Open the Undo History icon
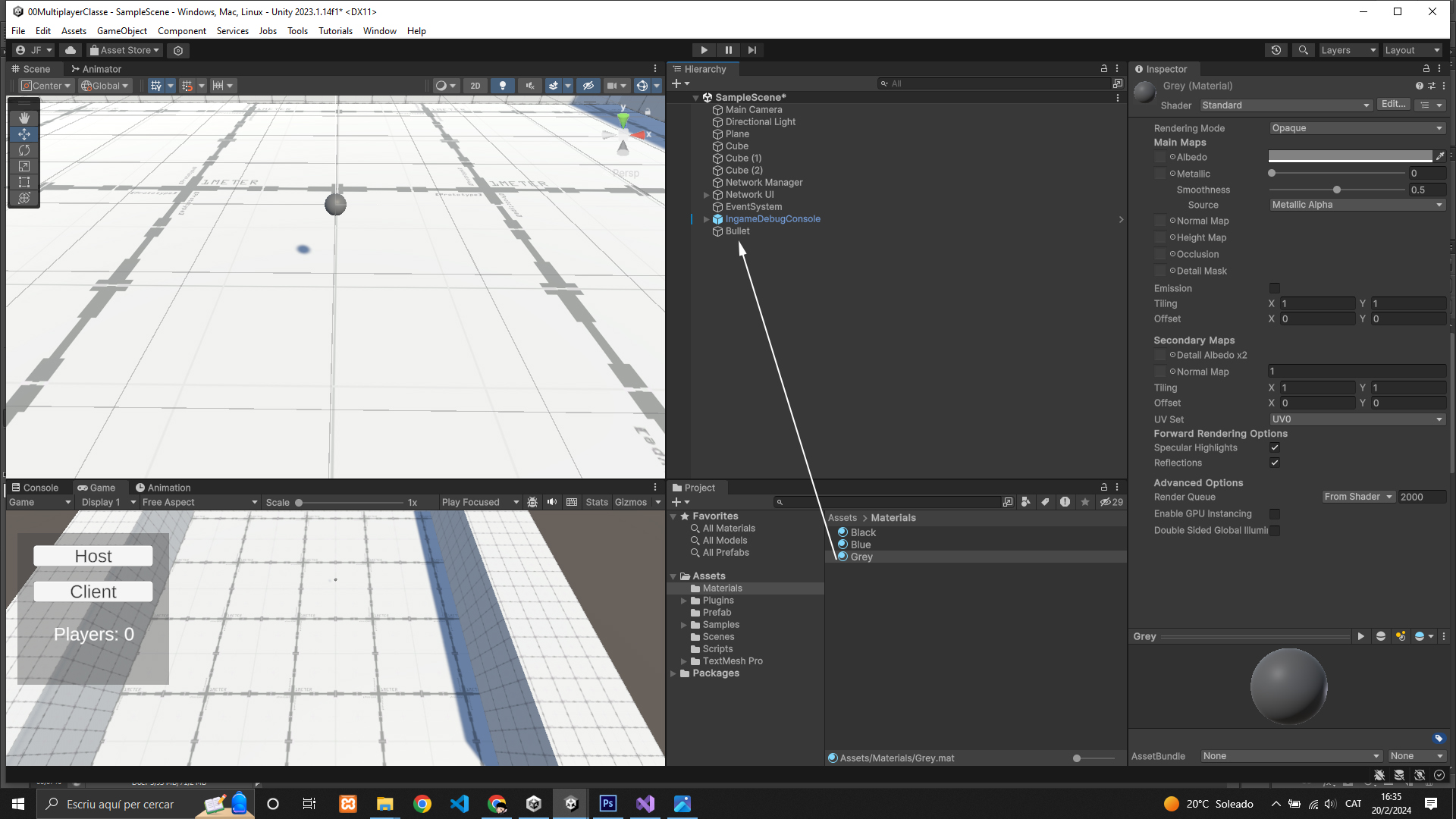Viewport: 1456px width, 819px height. click(x=1276, y=50)
